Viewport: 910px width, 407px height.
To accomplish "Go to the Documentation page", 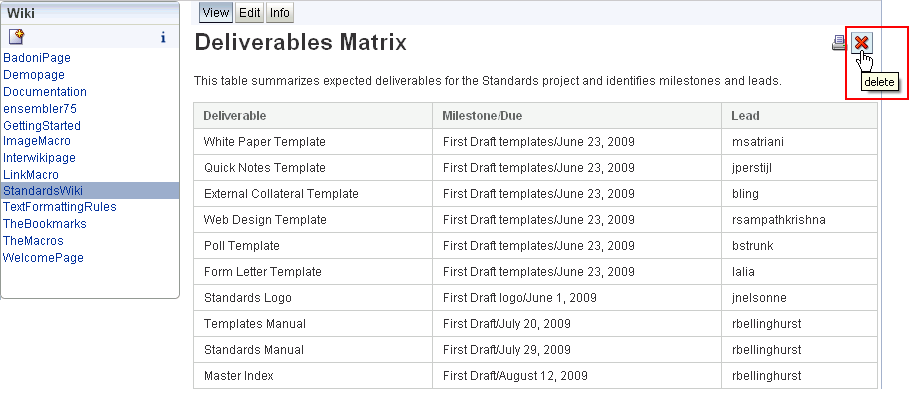I will [45, 91].
